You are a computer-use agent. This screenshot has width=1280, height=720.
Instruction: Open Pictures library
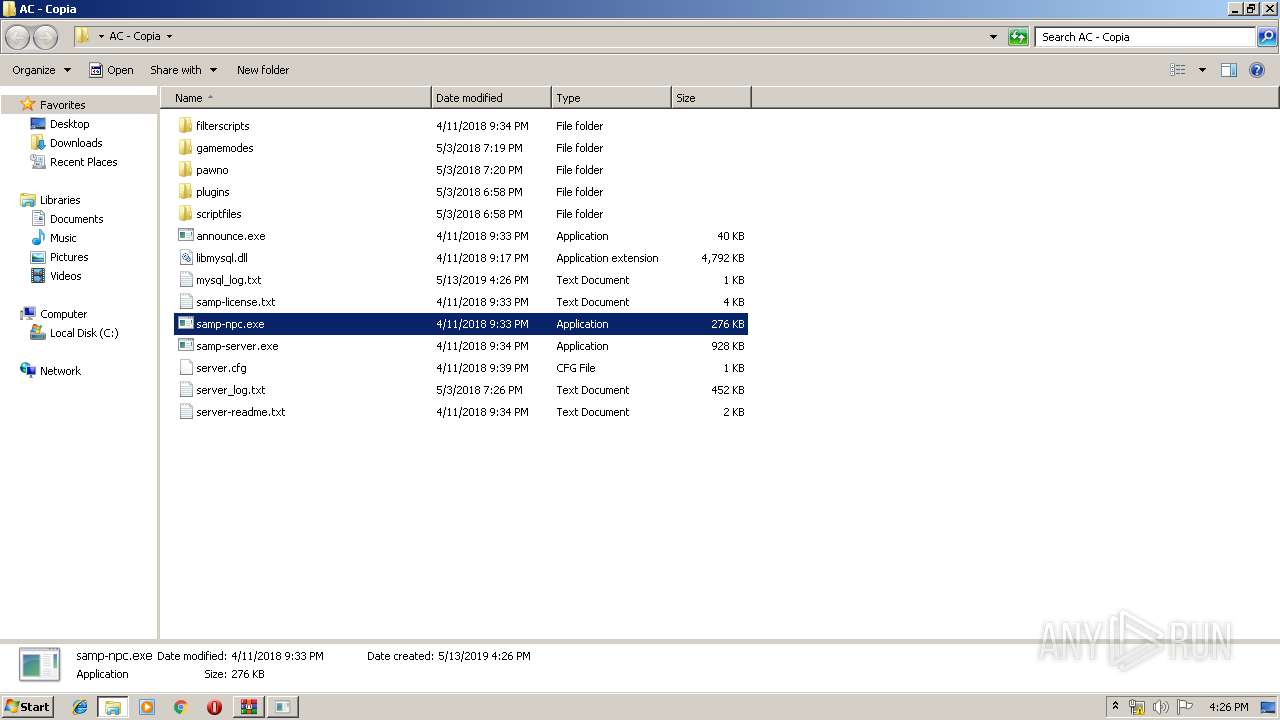[69, 257]
